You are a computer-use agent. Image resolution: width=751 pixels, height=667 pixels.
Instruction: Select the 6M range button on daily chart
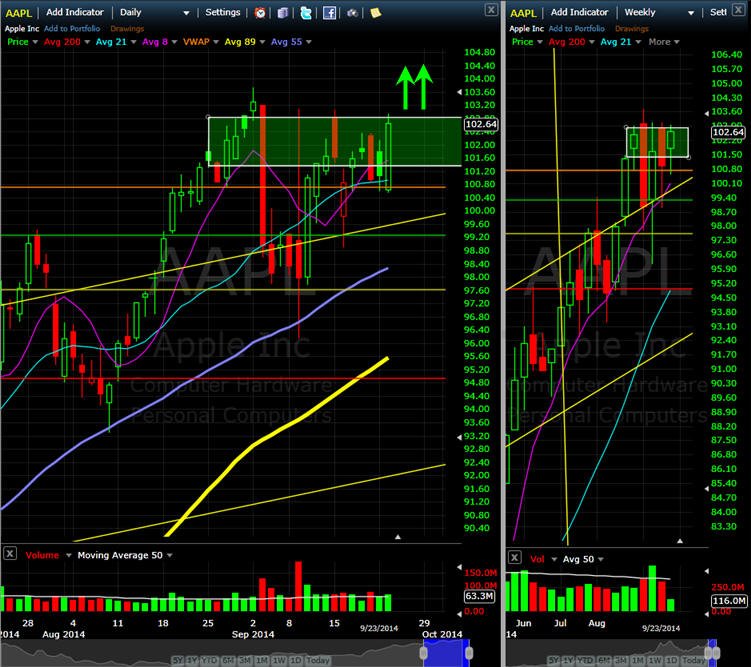228,660
